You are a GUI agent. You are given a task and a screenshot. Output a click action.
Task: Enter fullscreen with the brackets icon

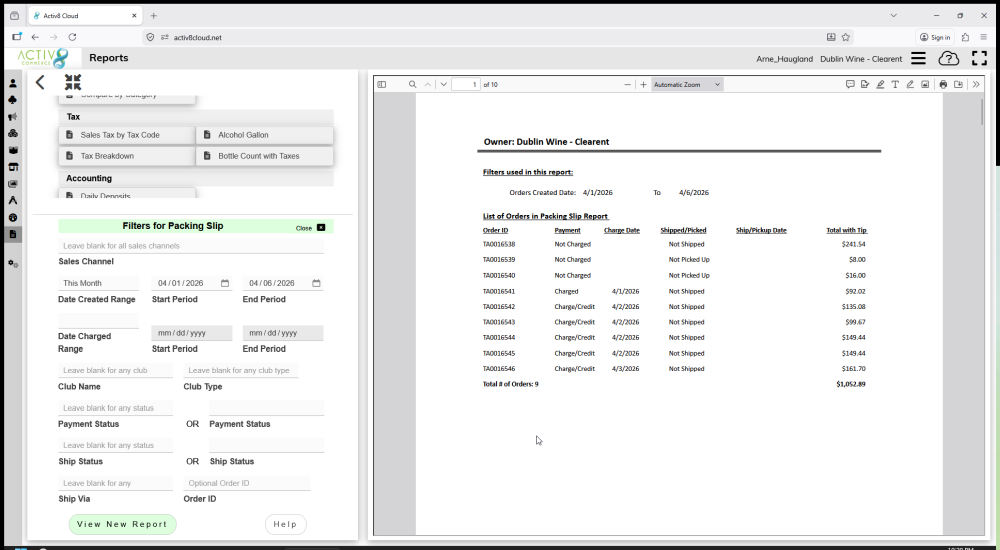coord(979,58)
